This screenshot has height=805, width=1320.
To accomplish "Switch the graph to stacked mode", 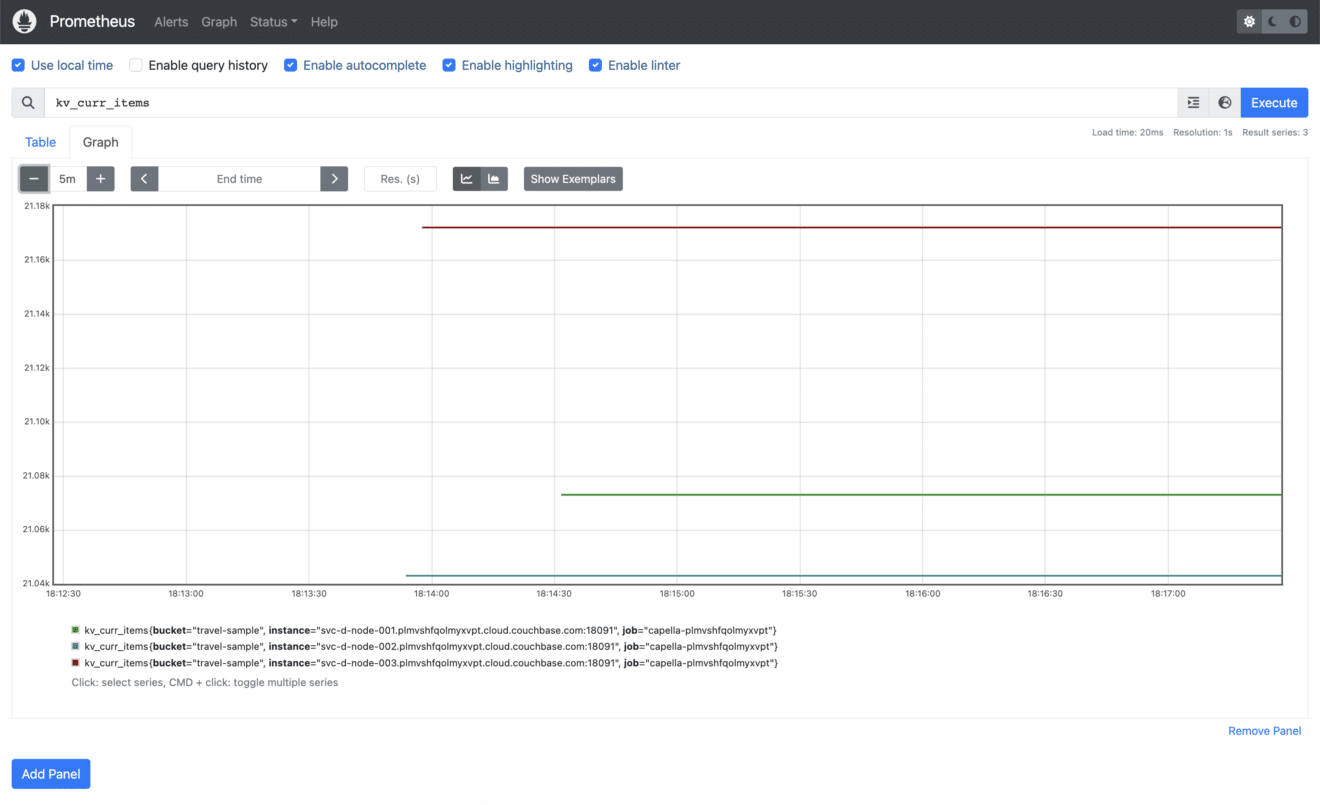I will 492,178.
